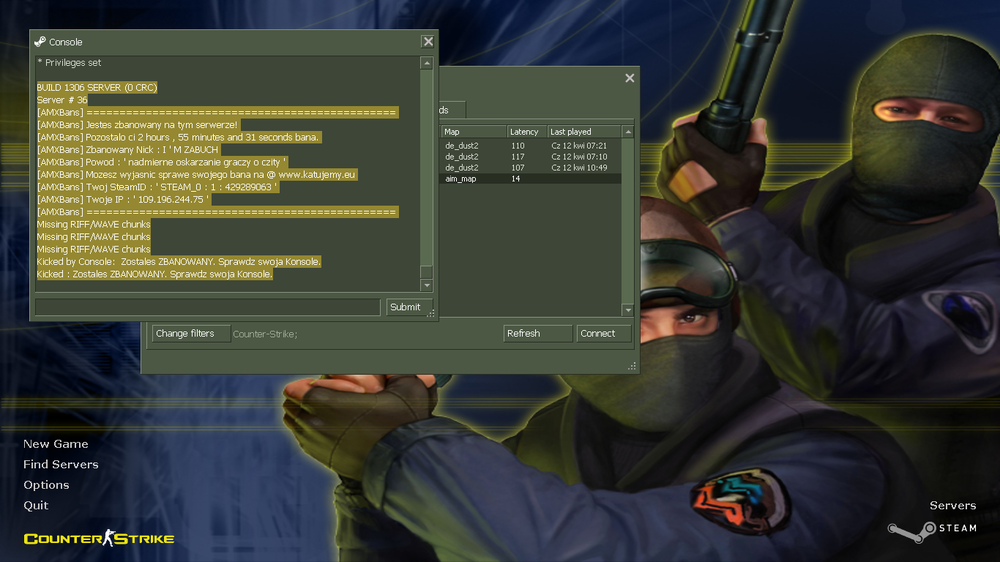Viewport: 1000px width, 562px height.
Task: Click 'Cz 12 kwi 10:49' last played cell
Action: point(579,168)
